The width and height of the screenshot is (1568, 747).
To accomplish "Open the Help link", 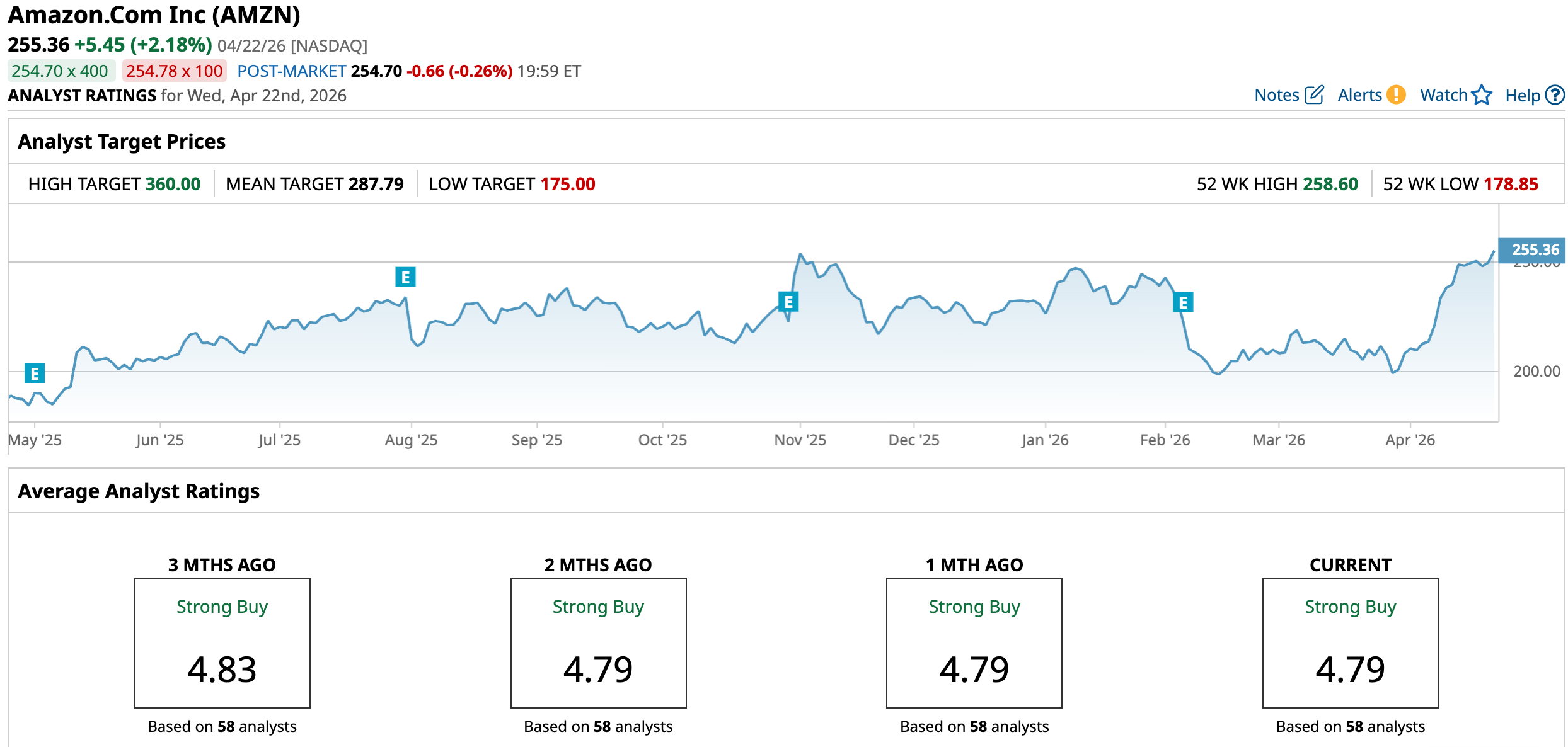I will pos(1522,96).
